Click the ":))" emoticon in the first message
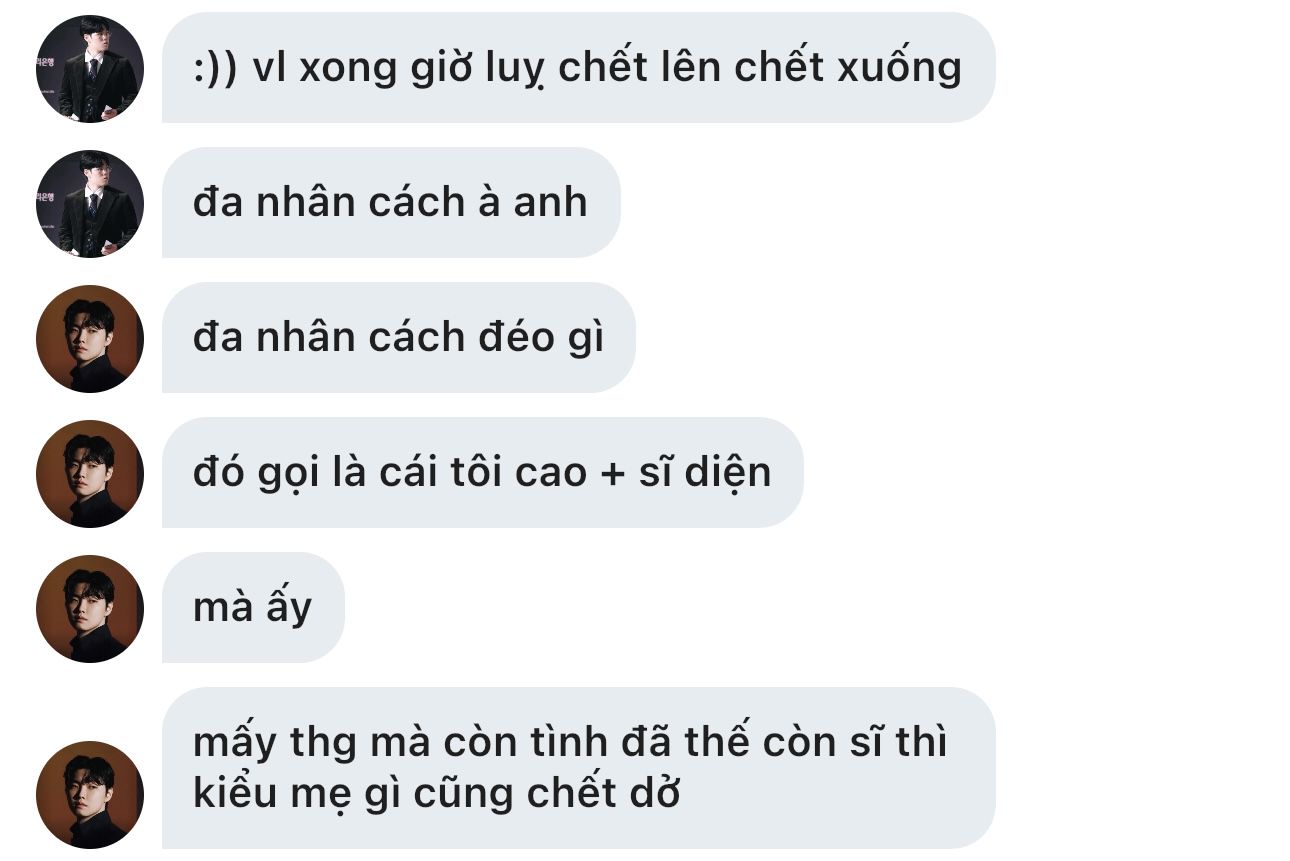 [214, 68]
